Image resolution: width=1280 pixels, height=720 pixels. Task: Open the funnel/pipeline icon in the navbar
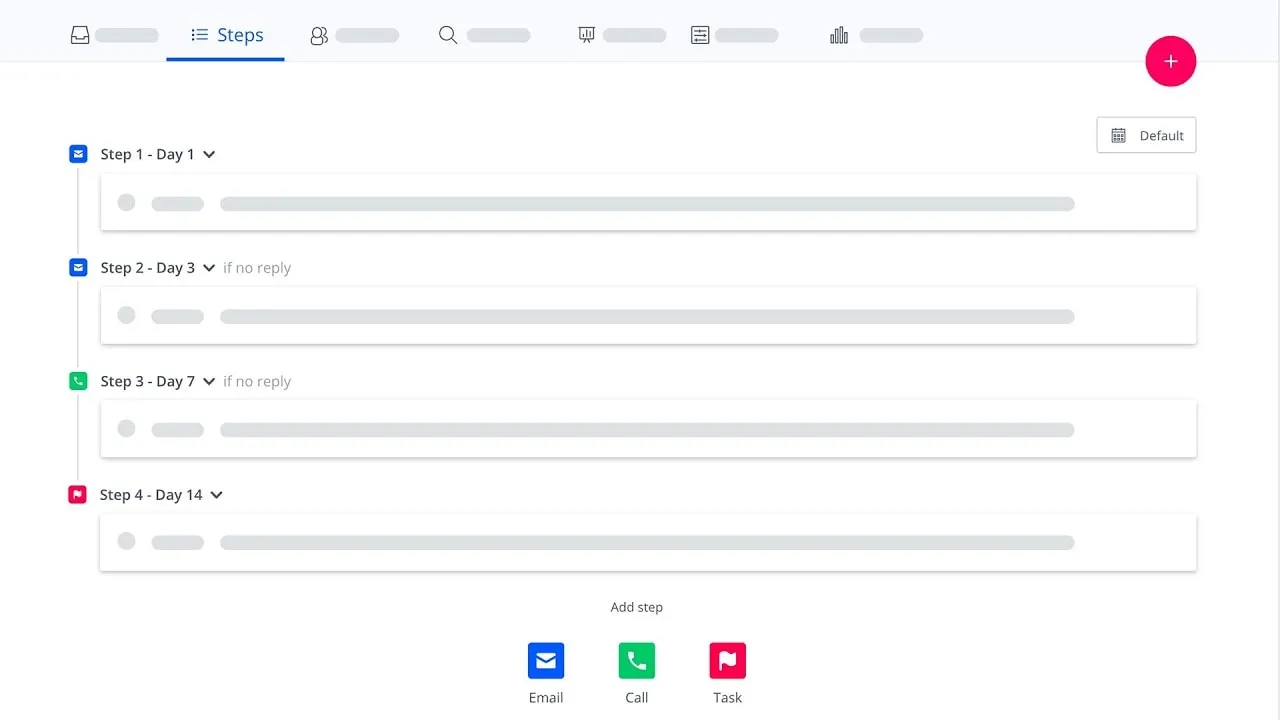pos(586,35)
